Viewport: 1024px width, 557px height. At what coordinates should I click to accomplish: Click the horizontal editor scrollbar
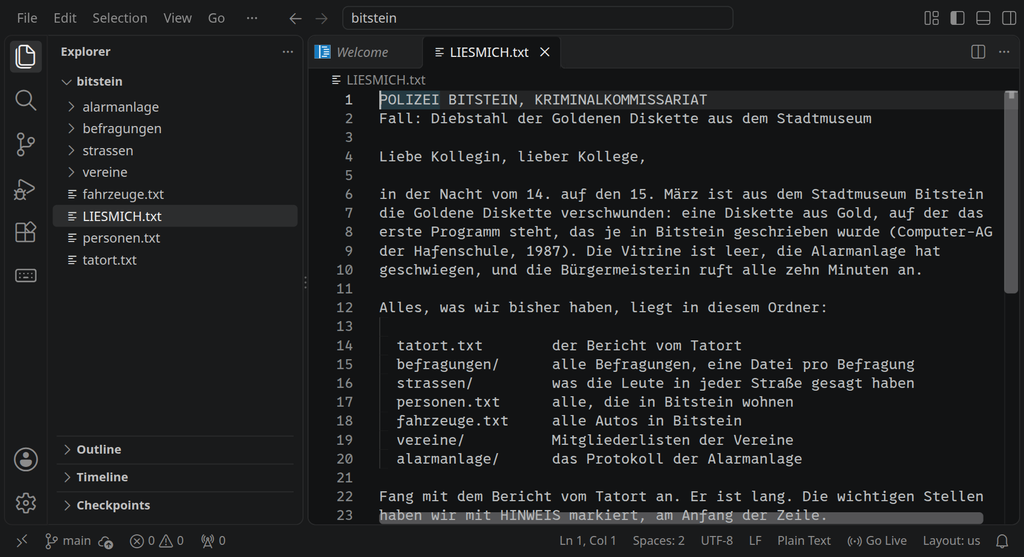pyautogui.click(x=680, y=518)
